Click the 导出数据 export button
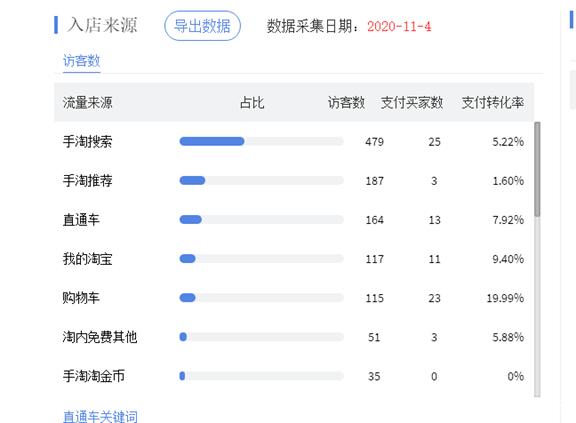 point(202,26)
